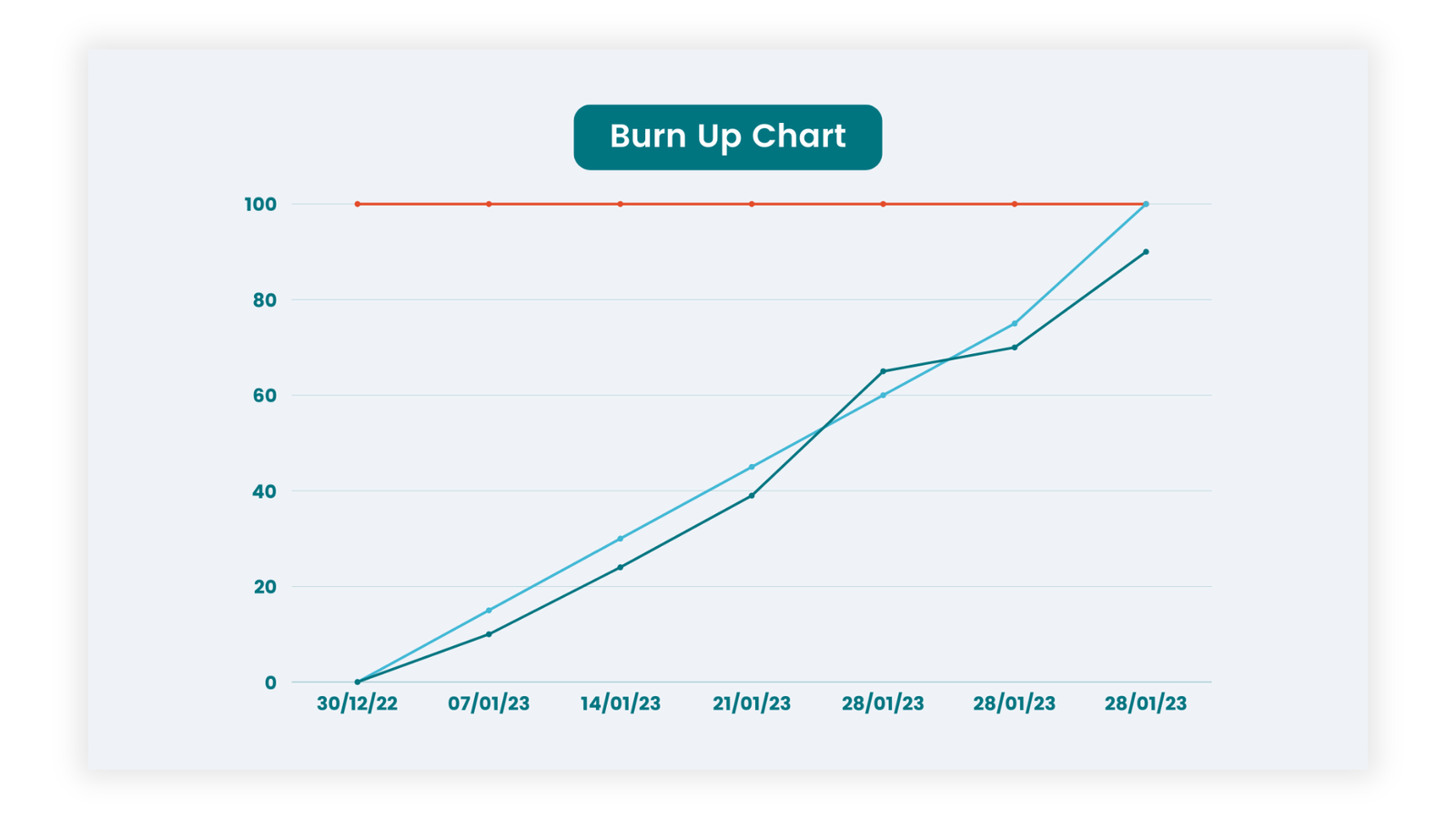Select the 07/01/23 date label
The width and height of the screenshot is (1456, 819).
pos(489,703)
